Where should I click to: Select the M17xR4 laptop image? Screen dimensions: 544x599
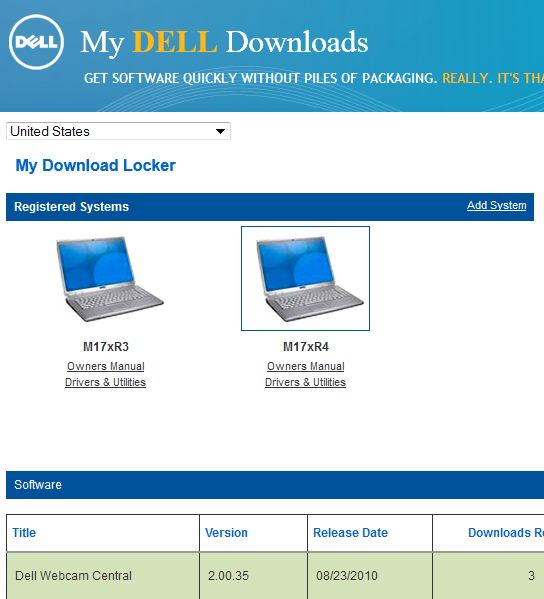[x=305, y=278]
